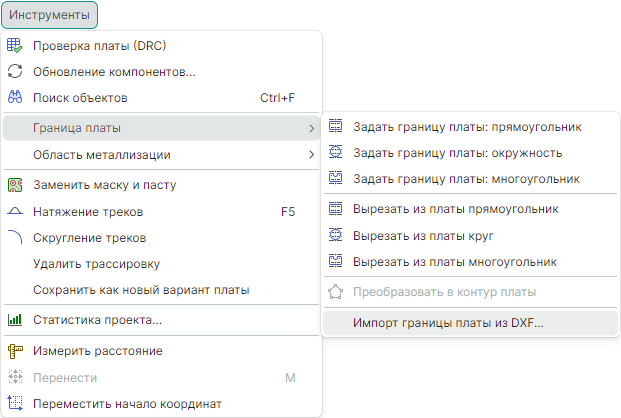Click the board check (DRC) icon
The height and width of the screenshot is (418, 621).
(15, 45)
